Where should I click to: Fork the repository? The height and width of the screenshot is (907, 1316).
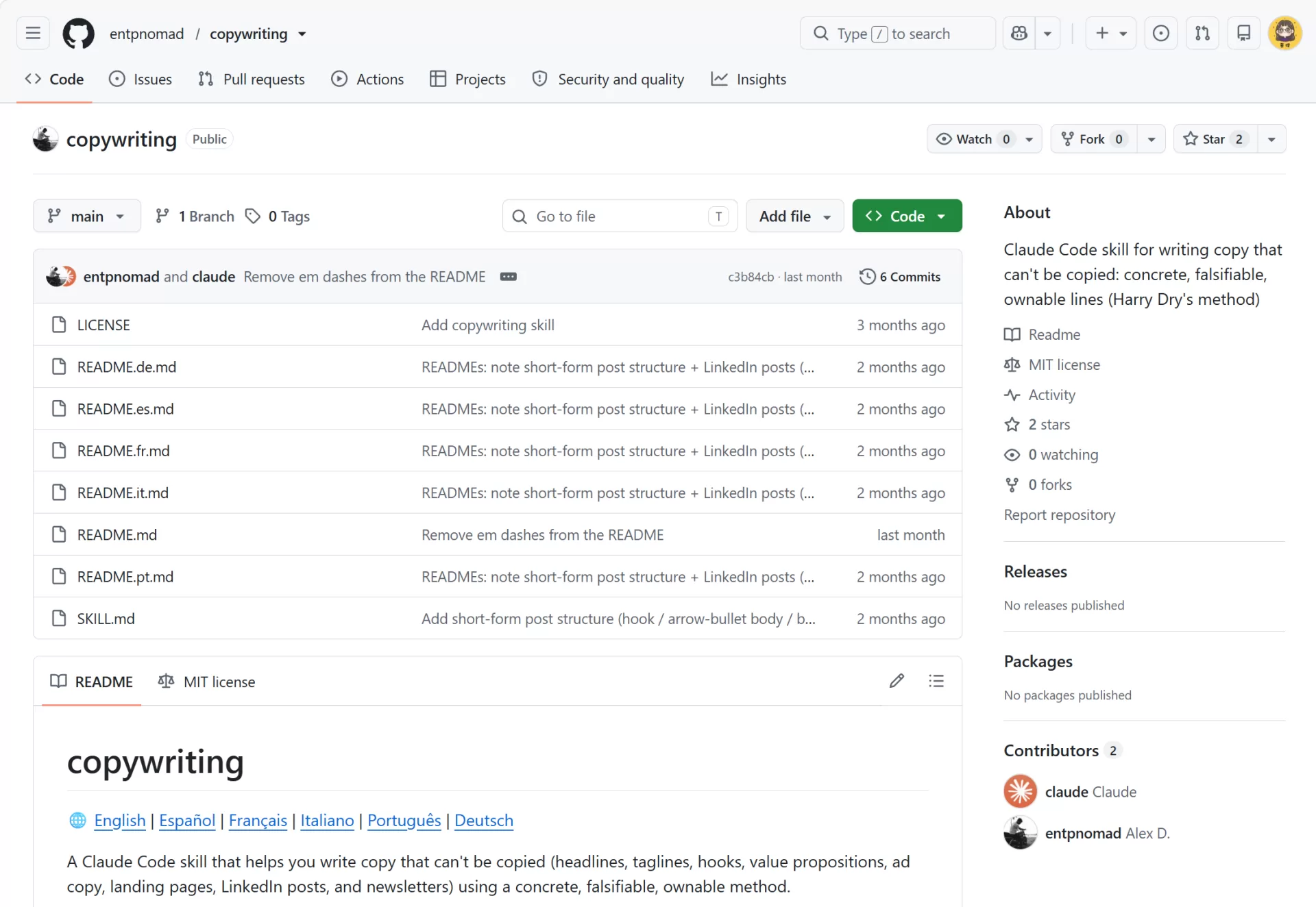pos(1094,139)
